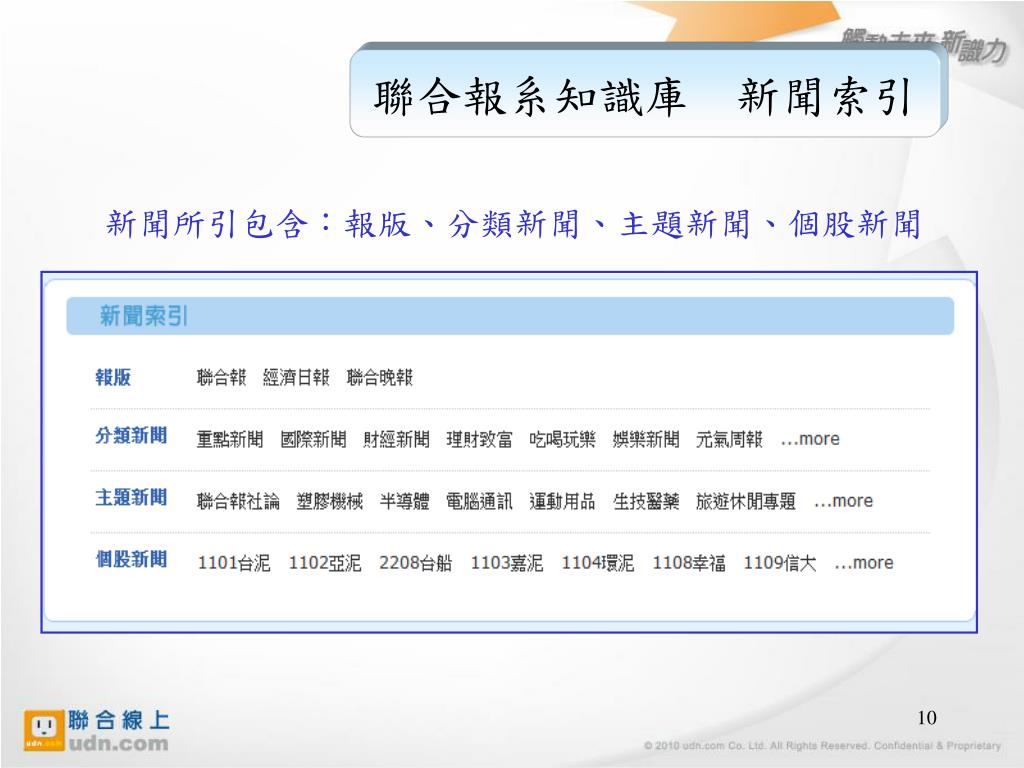Expand more in the 主題新聞 row
Viewport: 1024px width, 768px height.
tap(843, 502)
